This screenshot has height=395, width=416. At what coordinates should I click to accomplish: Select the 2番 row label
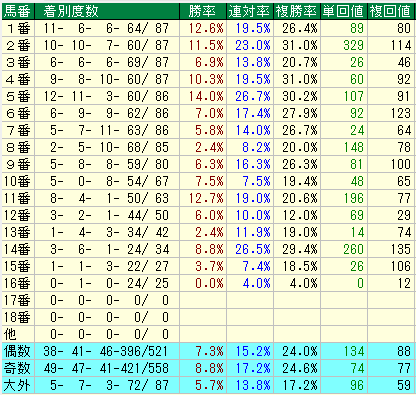click(x=17, y=45)
